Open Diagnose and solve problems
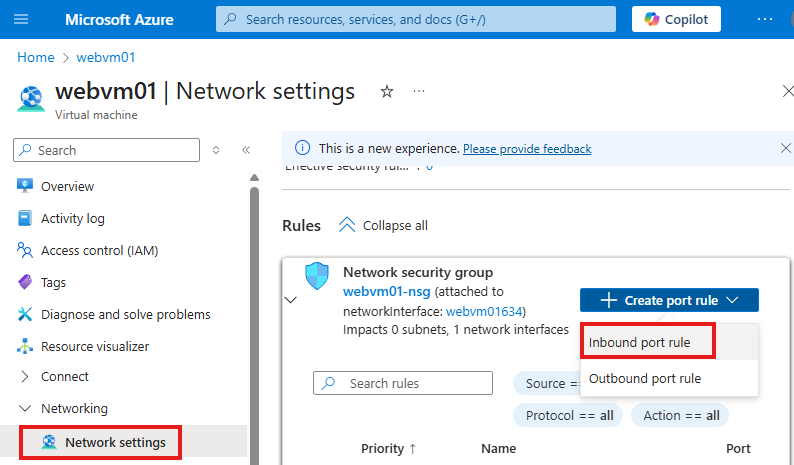The width and height of the screenshot is (794, 465). tap(125, 314)
